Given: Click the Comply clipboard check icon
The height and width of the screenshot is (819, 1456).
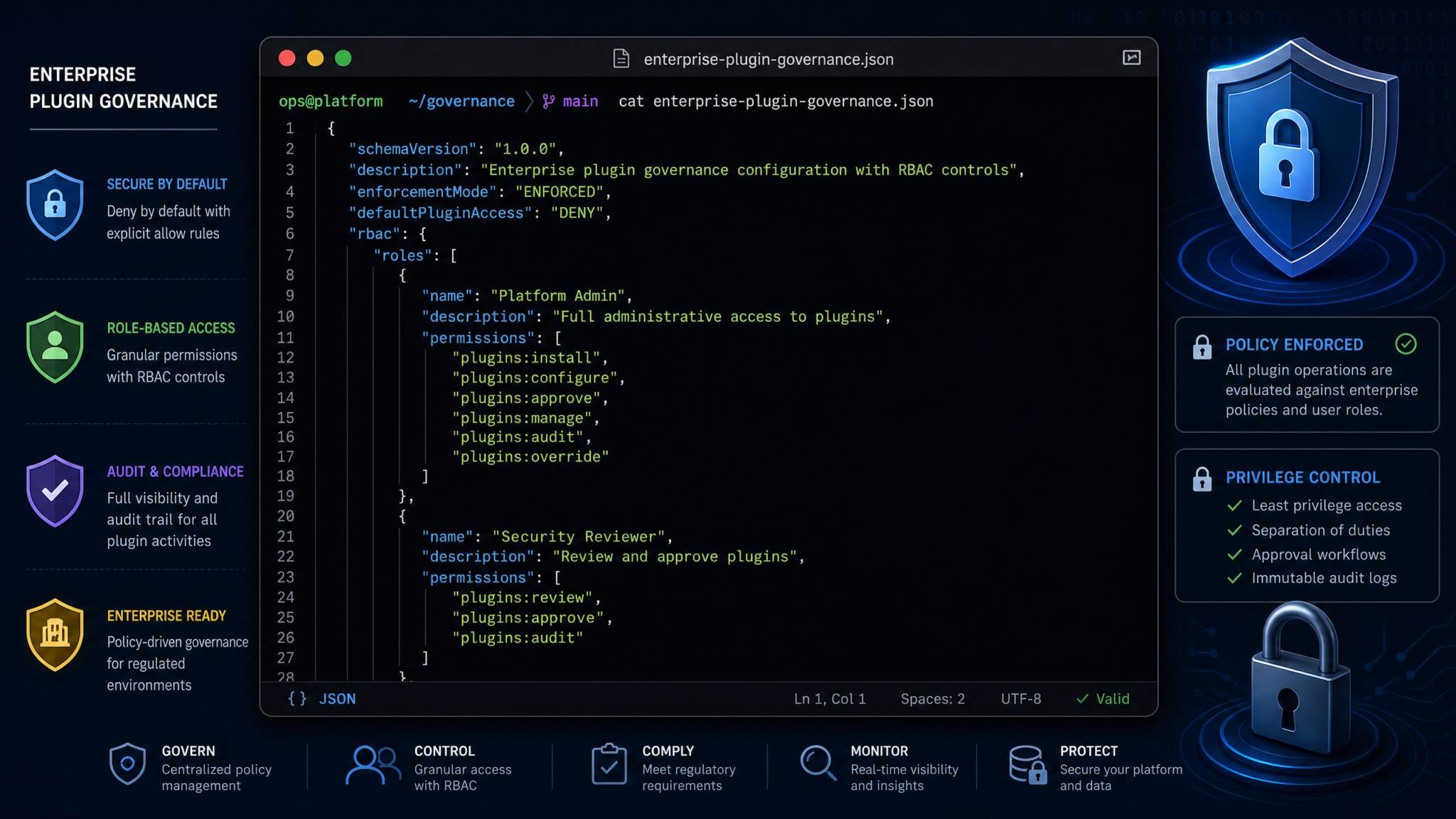Looking at the screenshot, I should pyautogui.click(x=609, y=764).
